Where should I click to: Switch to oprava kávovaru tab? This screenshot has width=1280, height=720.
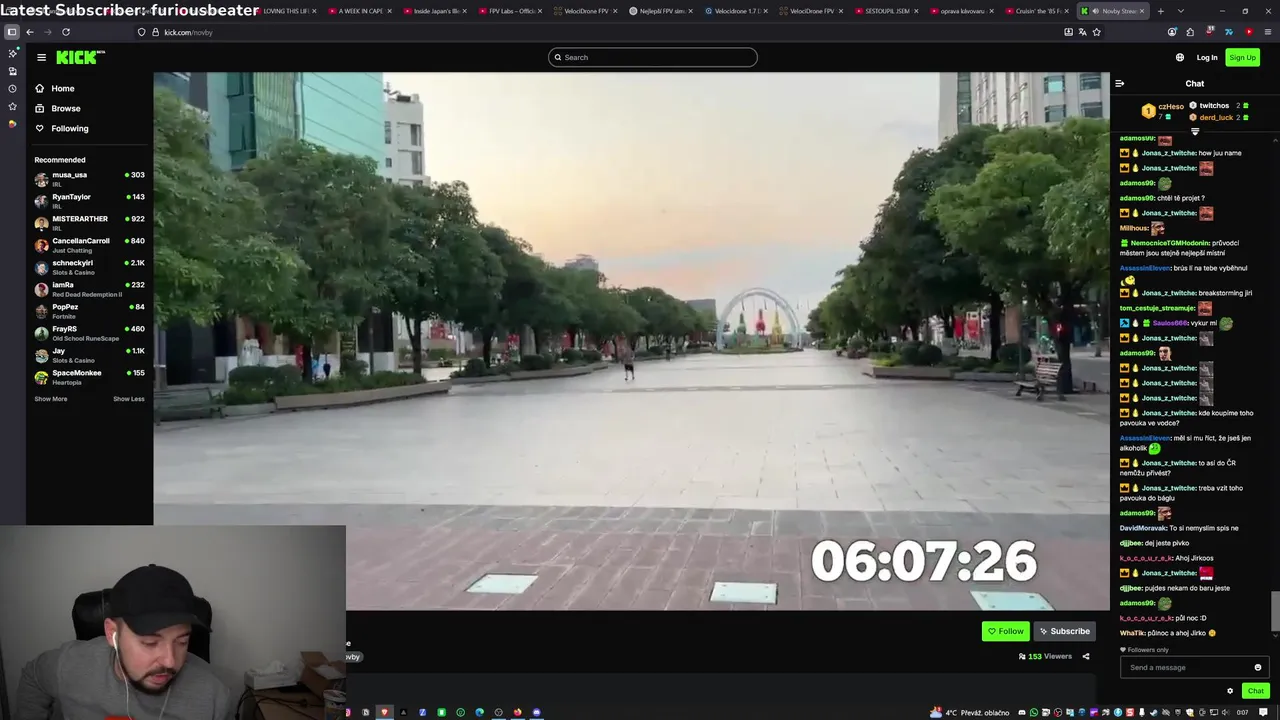point(960,11)
